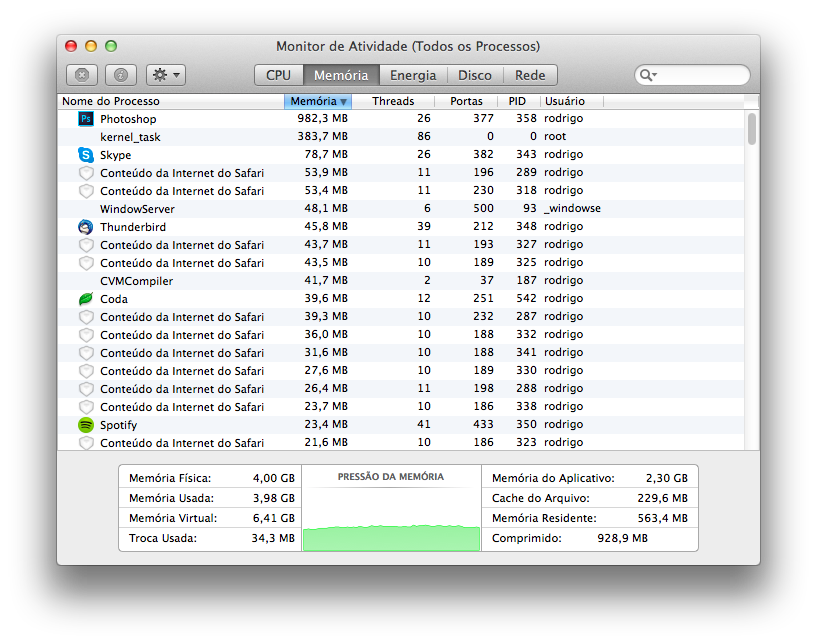
Task: Click shield icon of Safari process PID 330
Action: point(86,370)
